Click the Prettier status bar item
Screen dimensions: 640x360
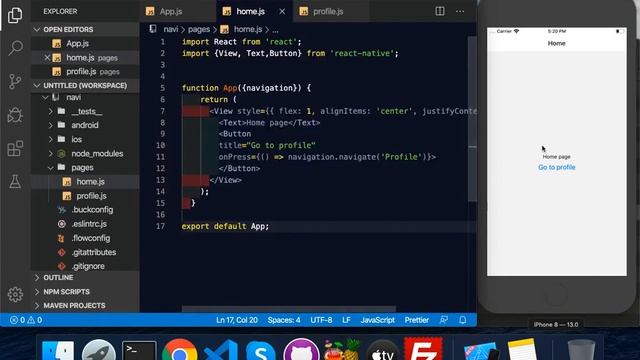(416, 320)
